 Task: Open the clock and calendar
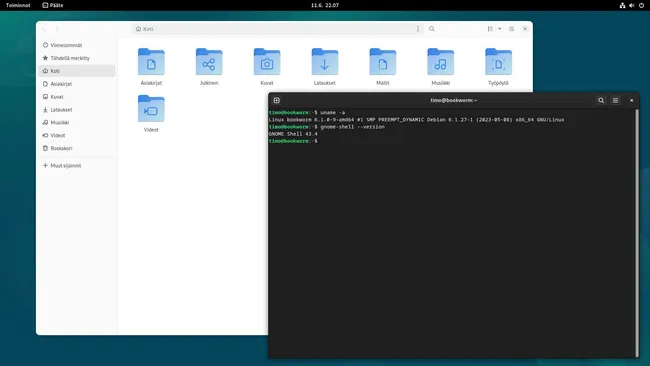pos(325,5)
